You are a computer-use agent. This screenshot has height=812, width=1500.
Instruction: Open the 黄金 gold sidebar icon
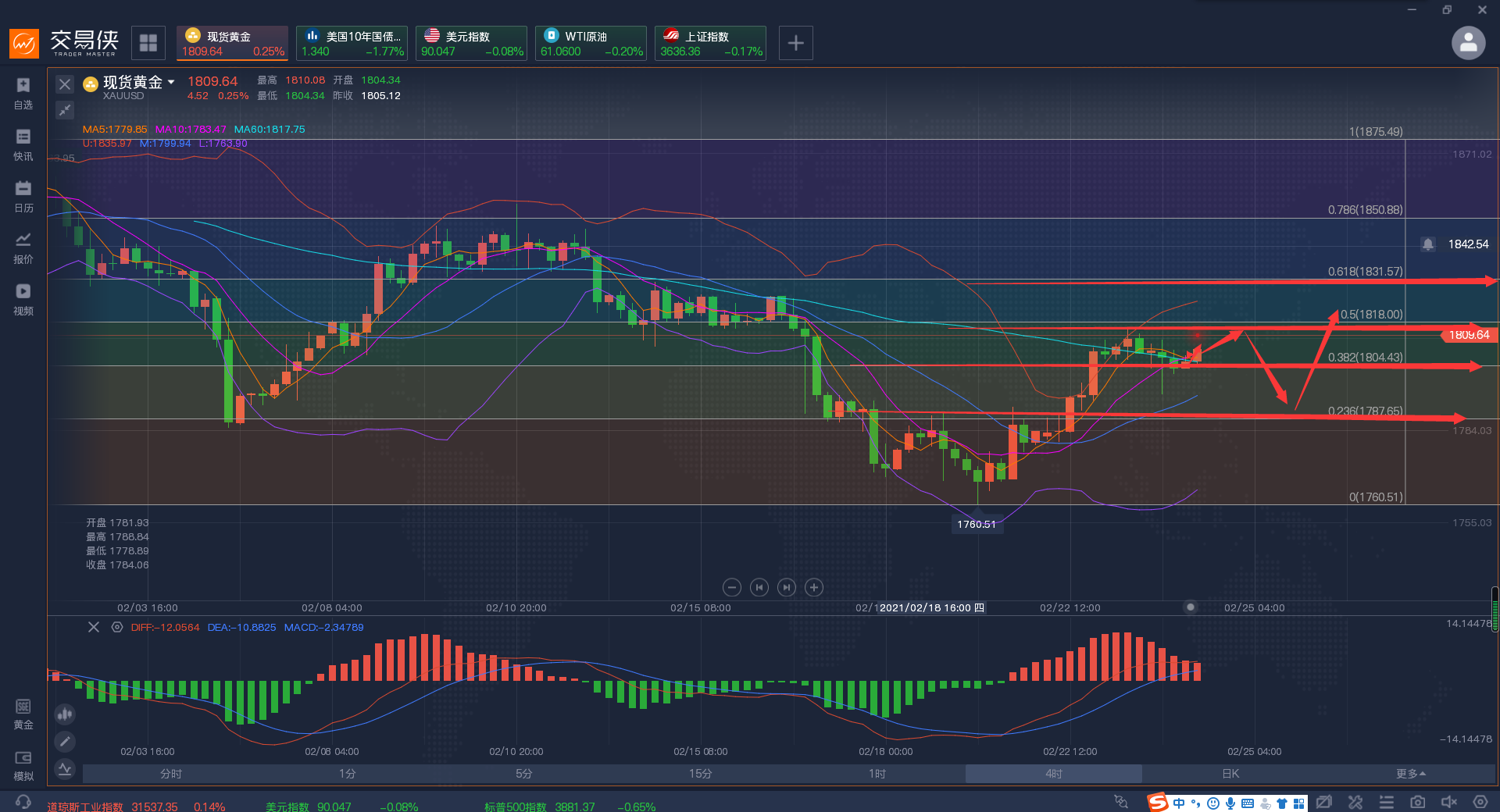[23, 714]
